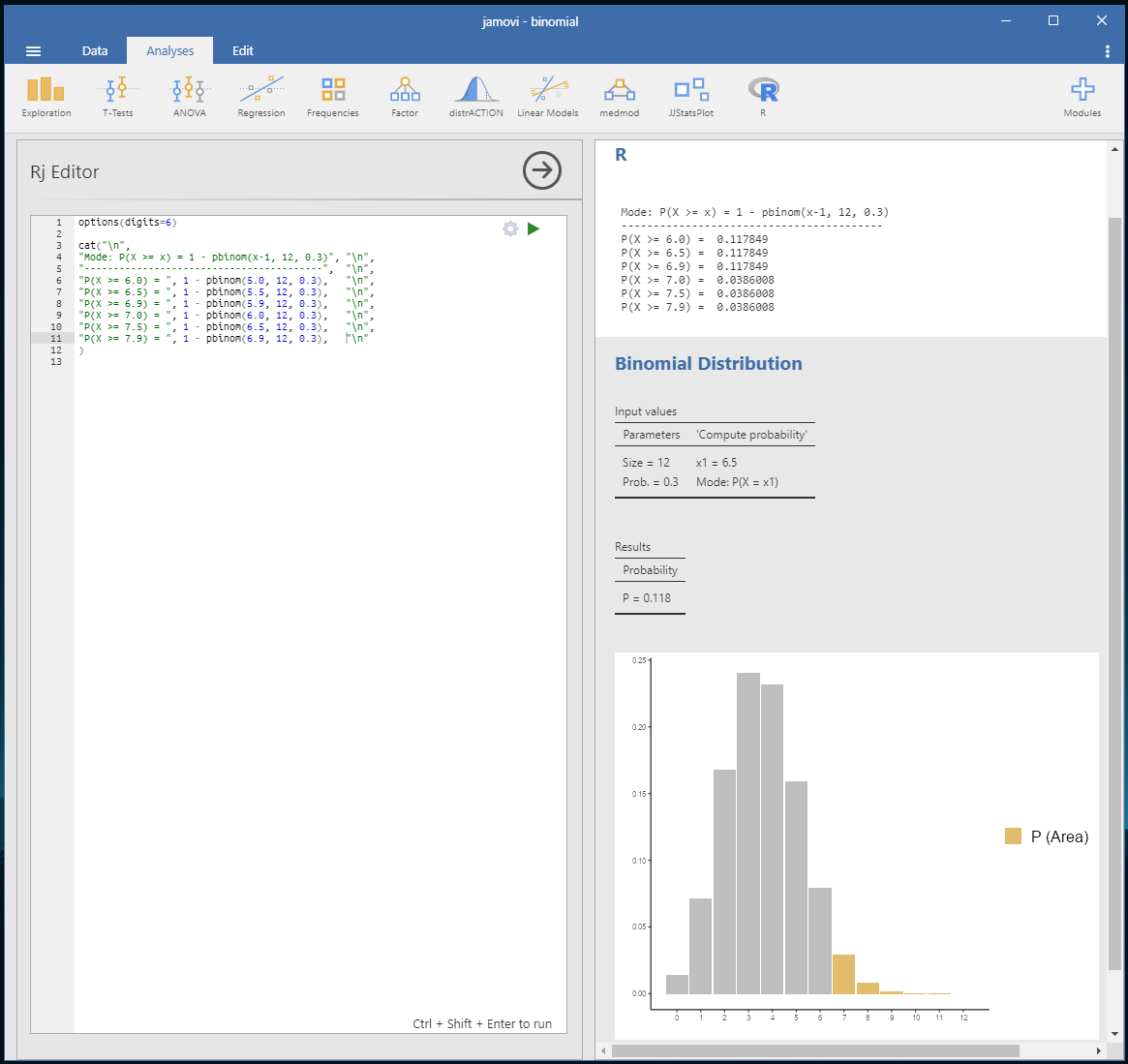Image resolution: width=1128 pixels, height=1064 pixels.
Task: Open the Frequencies analysis menu
Action: tap(333, 97)
